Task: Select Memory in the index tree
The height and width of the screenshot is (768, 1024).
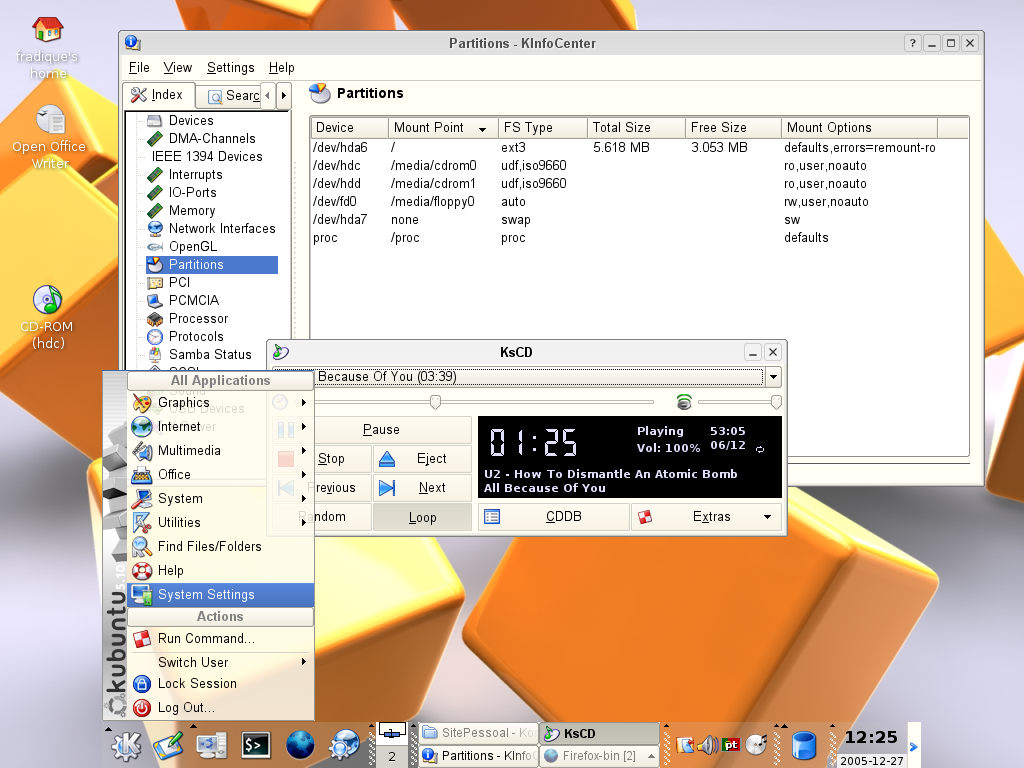Action: (x=191, y=211)
